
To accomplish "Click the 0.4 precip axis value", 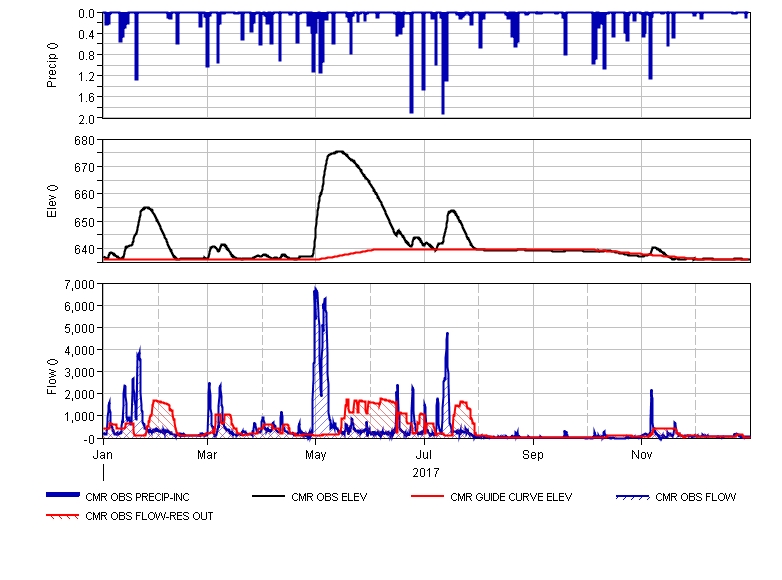I will click(x=87, y=34).
